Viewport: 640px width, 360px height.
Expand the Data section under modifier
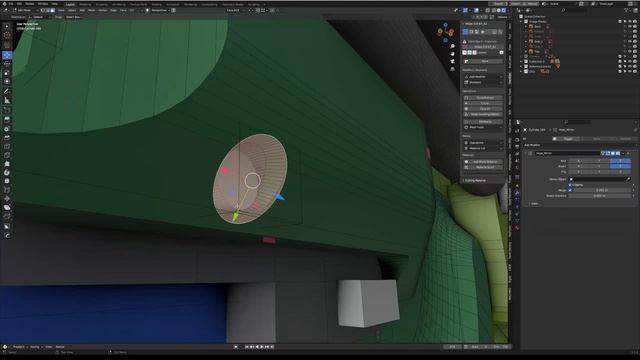click(534, 203)
